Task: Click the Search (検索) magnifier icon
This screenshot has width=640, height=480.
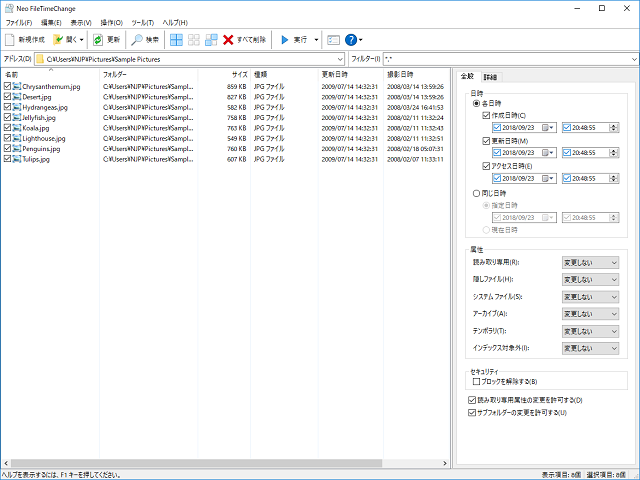Action: (x=137, y=40)
